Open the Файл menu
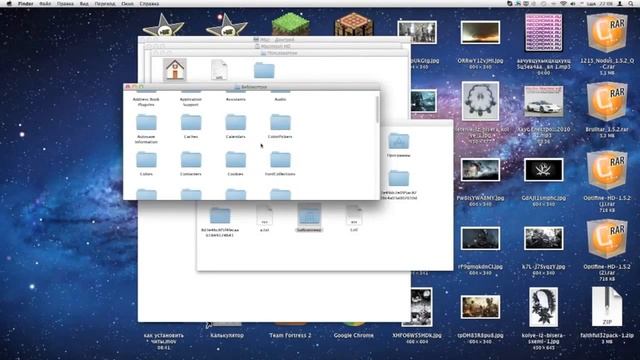 [x=45, y=4]
